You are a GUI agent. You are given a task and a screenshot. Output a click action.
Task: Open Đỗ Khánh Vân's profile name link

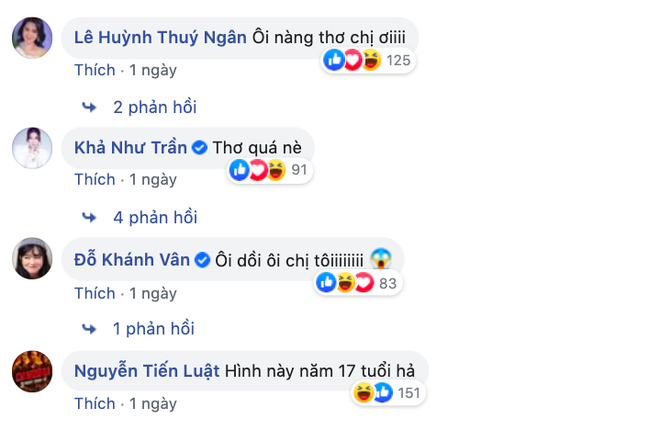pyautogui.click(x=131, y=258)
